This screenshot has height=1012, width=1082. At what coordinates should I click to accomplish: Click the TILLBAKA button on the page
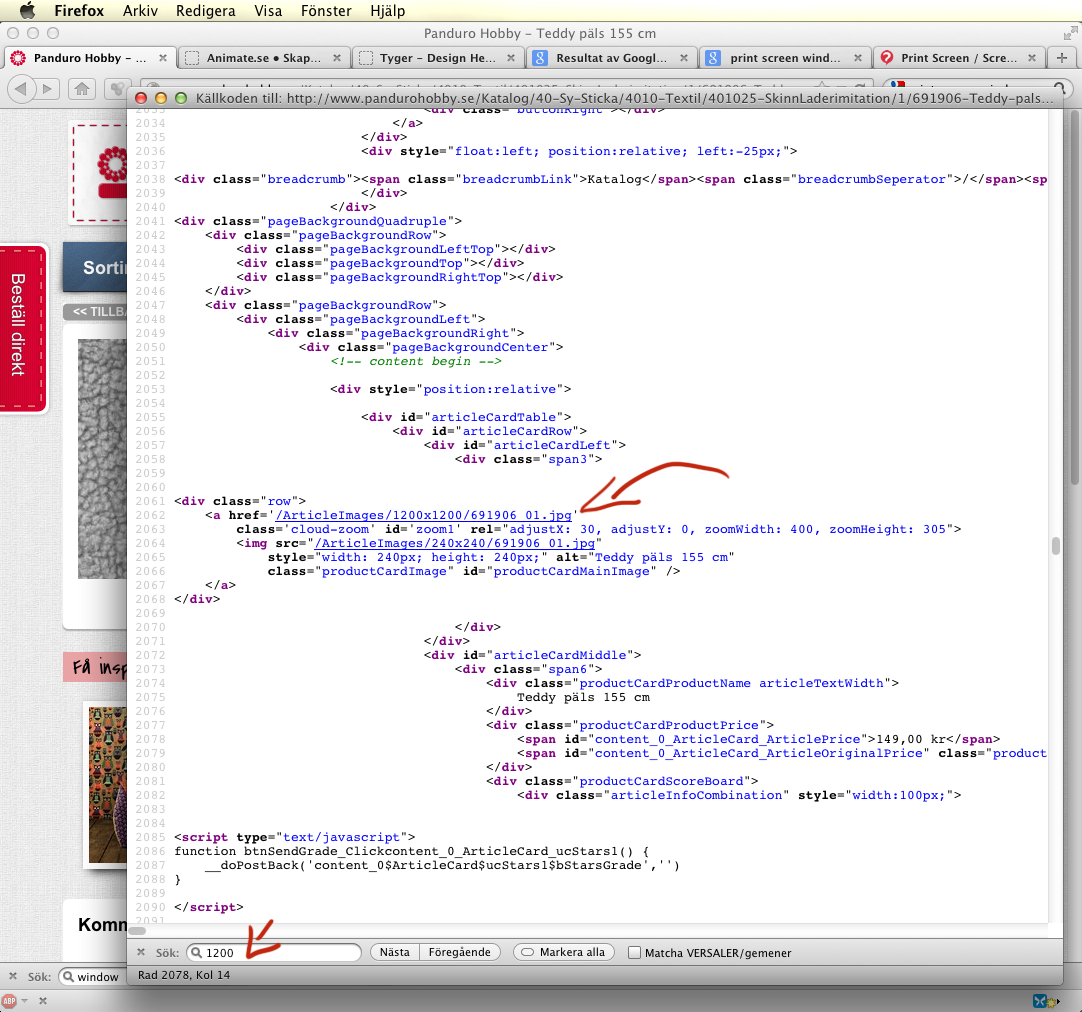pos(95,312)
